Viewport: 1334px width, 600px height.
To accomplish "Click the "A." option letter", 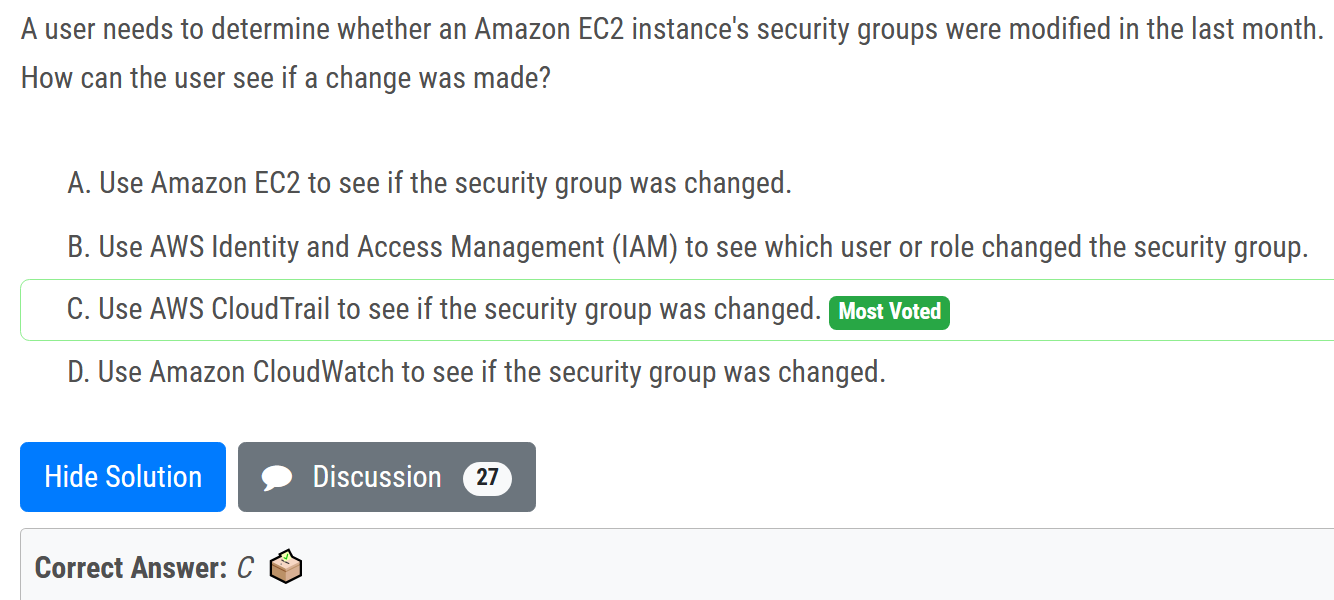I will [x=79, y=184].
